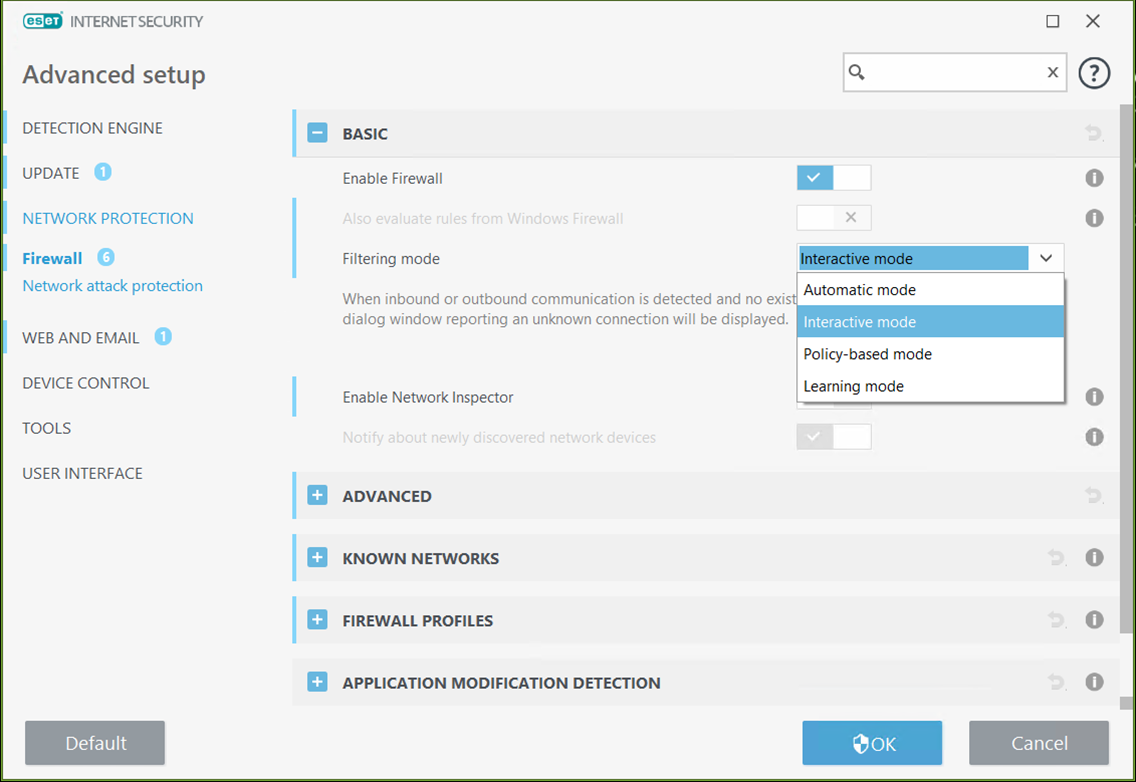Open Detection Engine settings
Image resolution: width=1136 pixels, height=782 pixels.
click(93, 128)
